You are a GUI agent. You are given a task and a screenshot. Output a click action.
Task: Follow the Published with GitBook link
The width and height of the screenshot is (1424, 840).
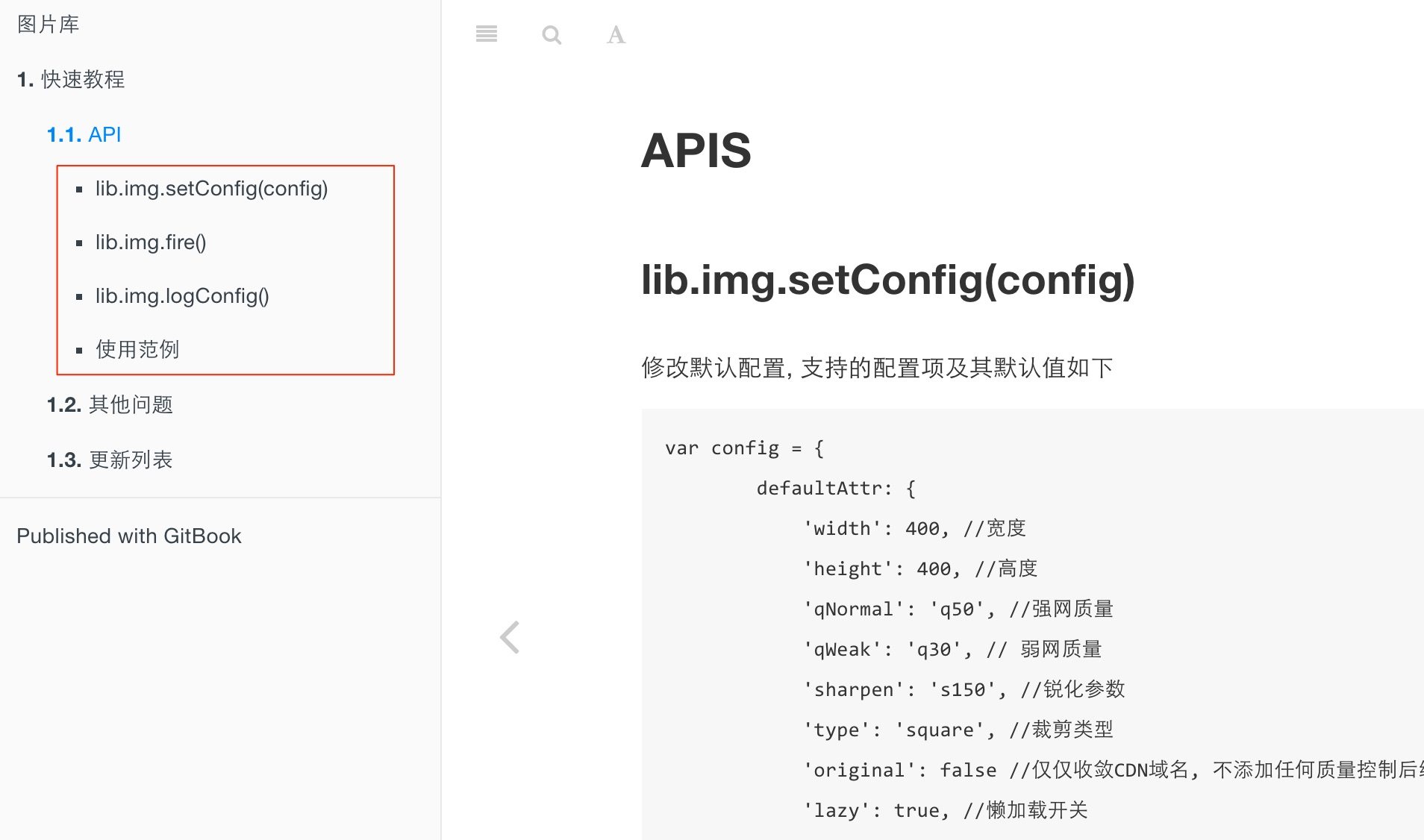pyautogui.click(x=129, y=536)
